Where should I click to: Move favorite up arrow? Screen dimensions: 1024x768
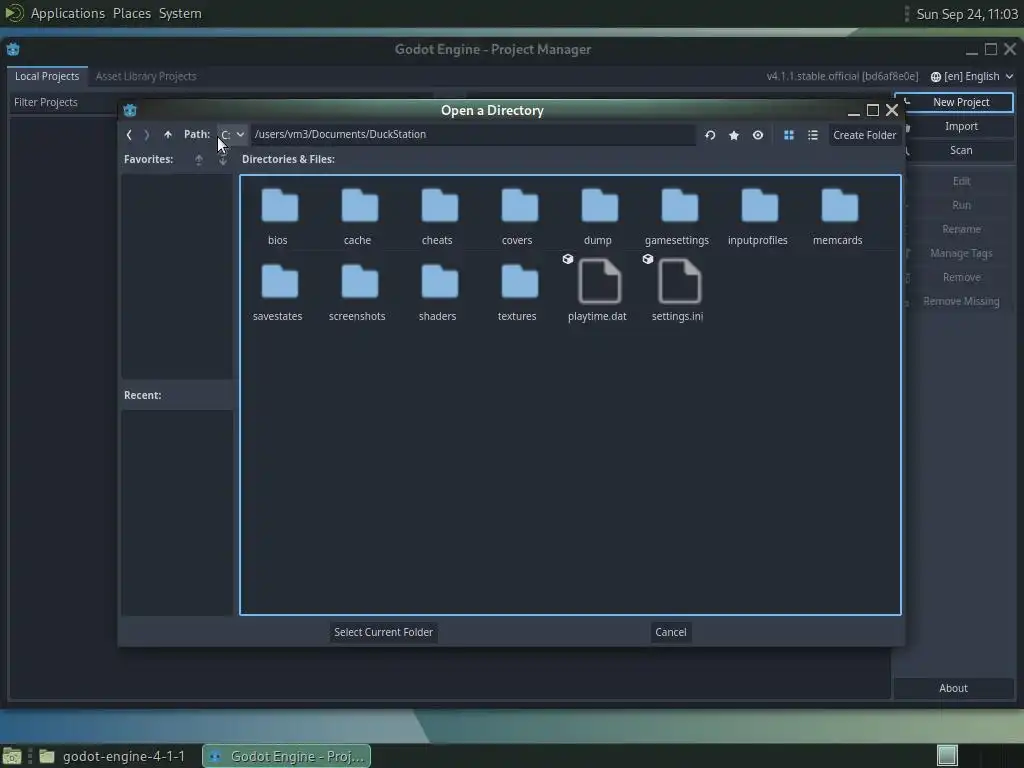199,159
